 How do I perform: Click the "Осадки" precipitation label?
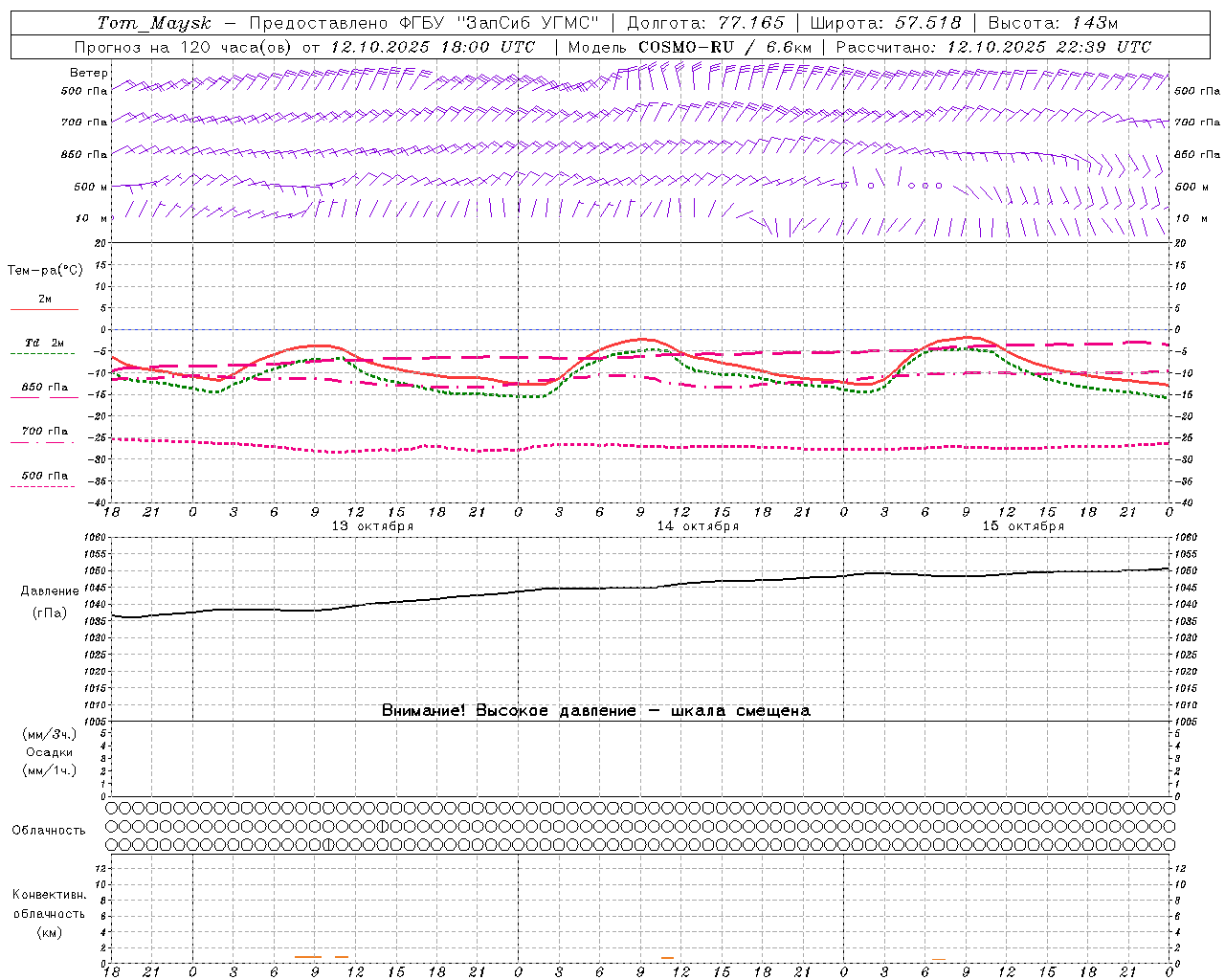[x=50, y=752]
